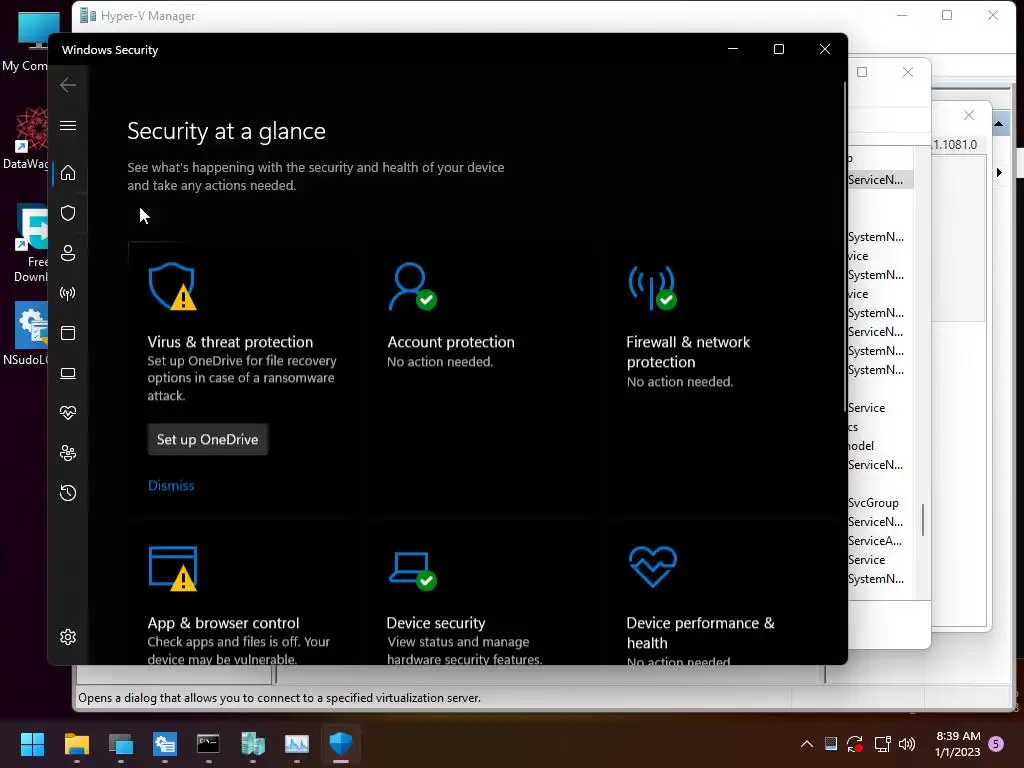Open Command Prompt taskbar icon
Image resolution: width=1024 pixels, height=768 pixels.
(x=208, y=744)
